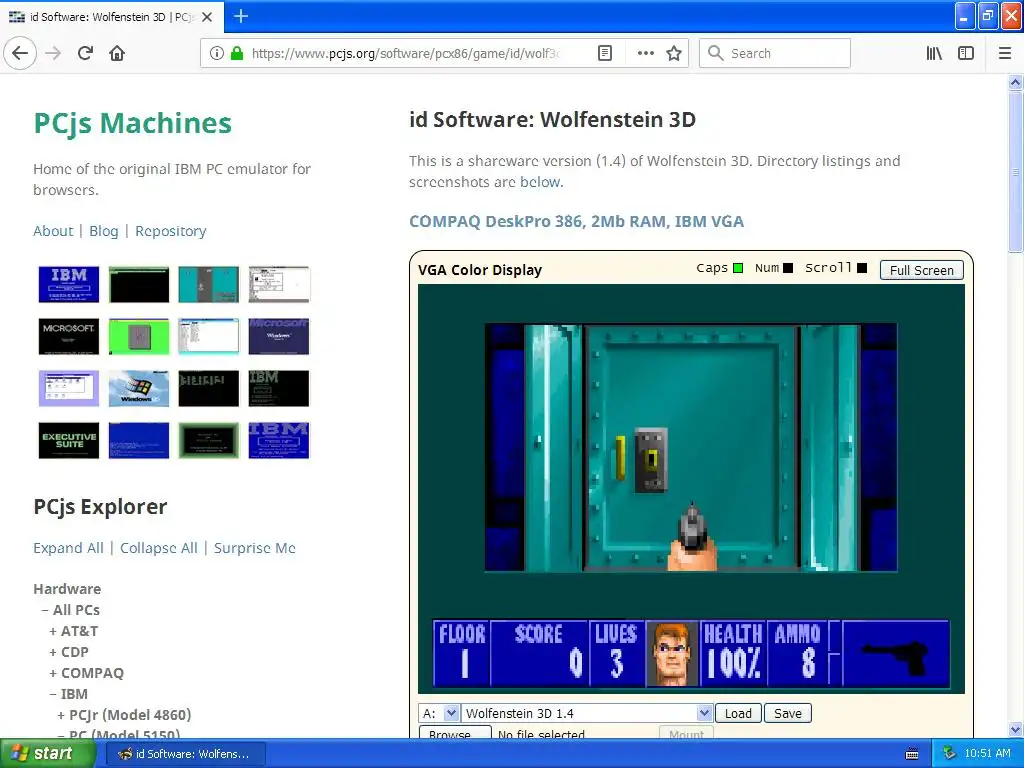The image size is (1024, 768).
Task: Click the Load button
Action: coord(738,713)
